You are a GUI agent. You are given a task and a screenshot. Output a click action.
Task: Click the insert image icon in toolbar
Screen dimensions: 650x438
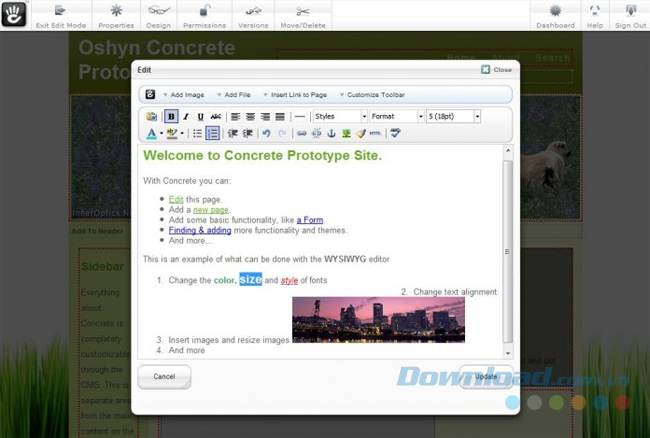coord(346,133)
